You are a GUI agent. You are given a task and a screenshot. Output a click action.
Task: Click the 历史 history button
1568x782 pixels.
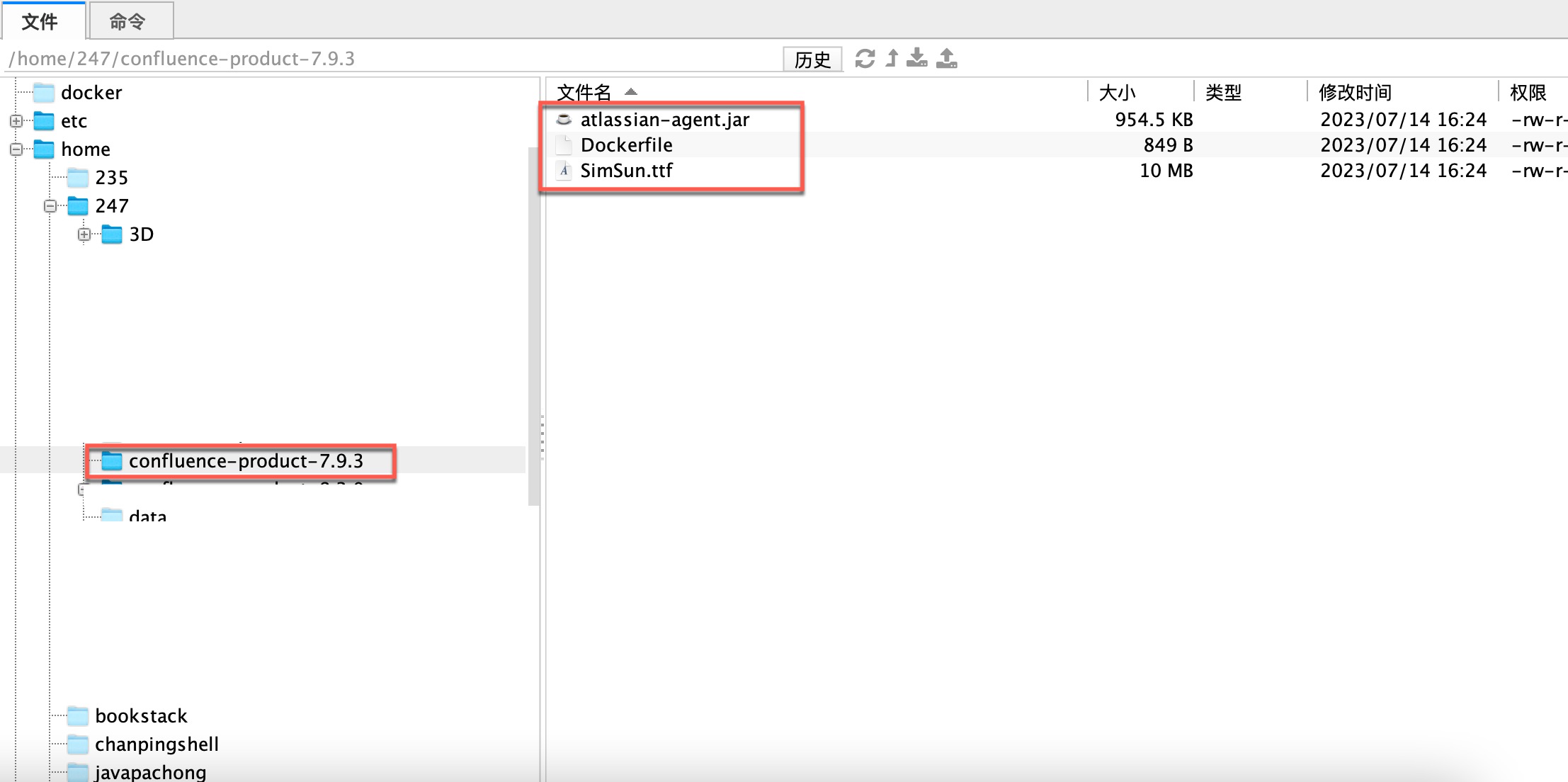tap(812, 59)
